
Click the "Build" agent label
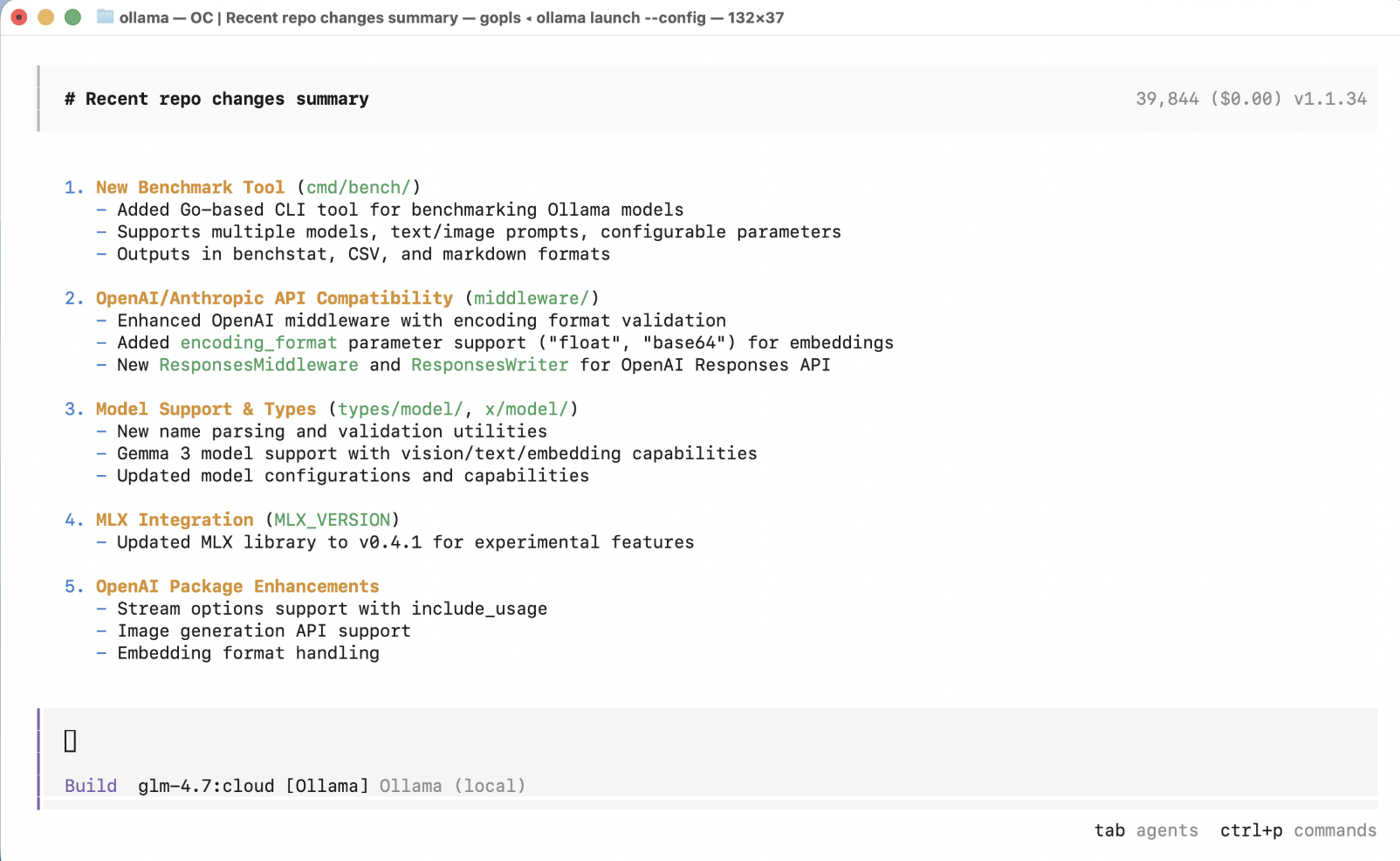click(91, 786)
